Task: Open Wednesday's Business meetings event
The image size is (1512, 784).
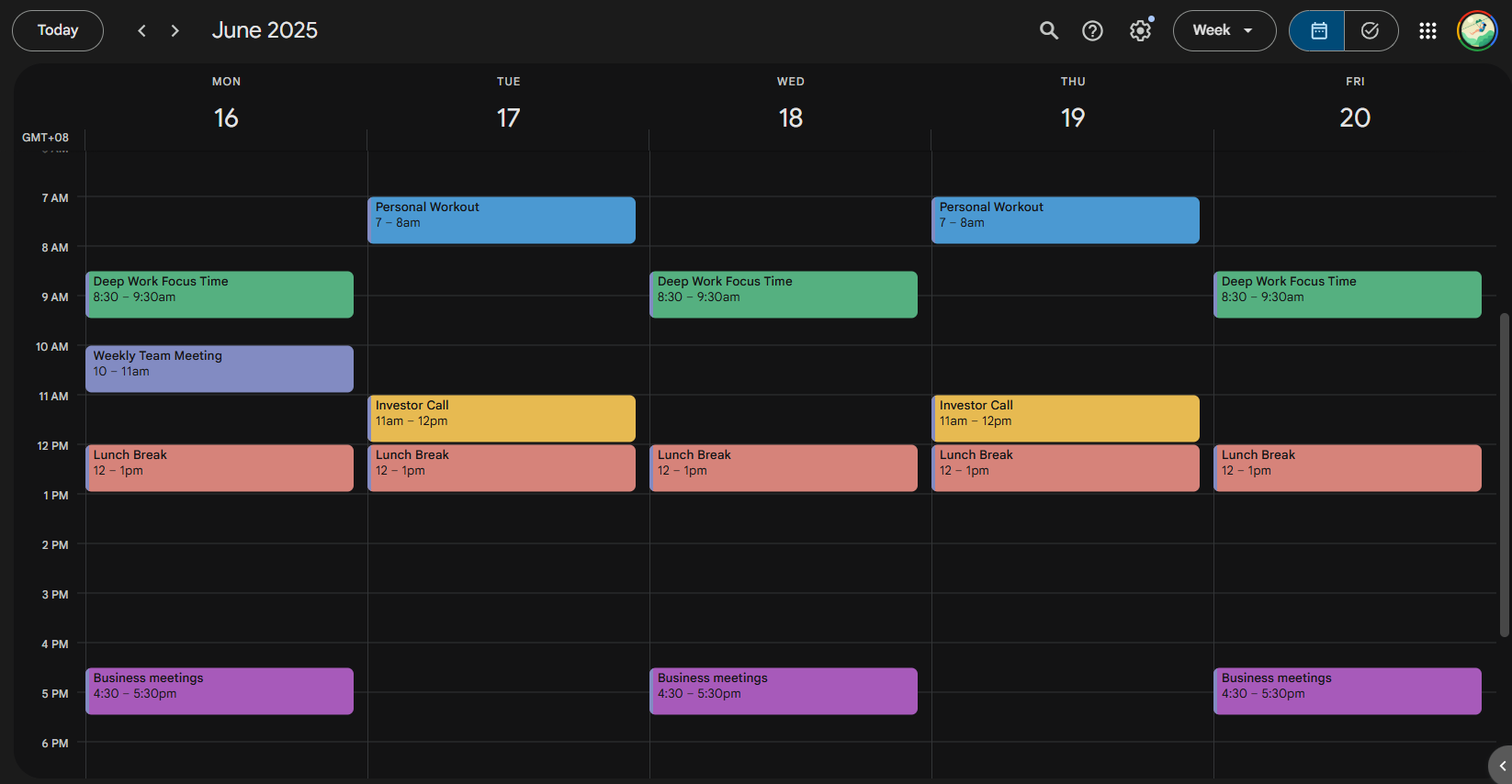Action: click(784, 691)
